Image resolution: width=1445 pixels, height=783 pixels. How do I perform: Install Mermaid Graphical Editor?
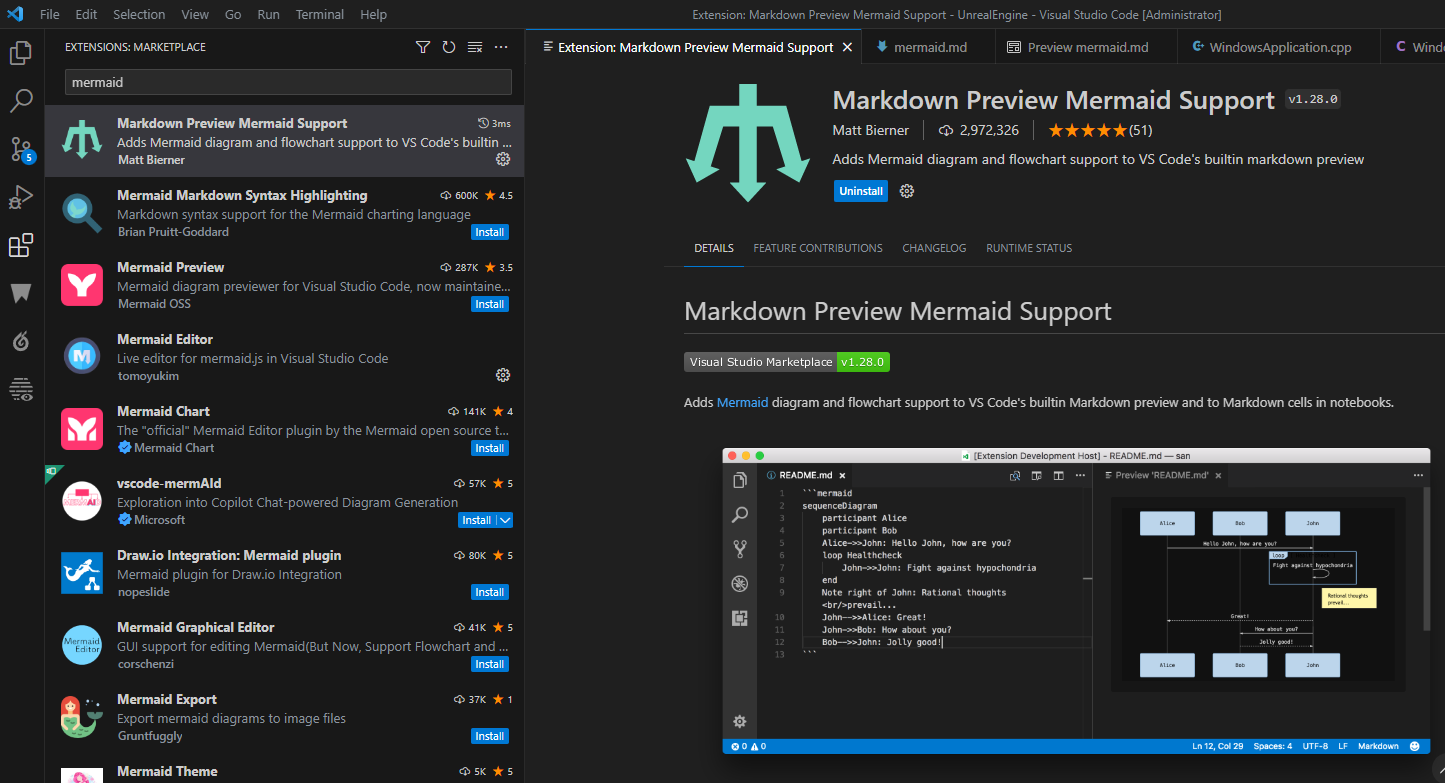point(490,664)
